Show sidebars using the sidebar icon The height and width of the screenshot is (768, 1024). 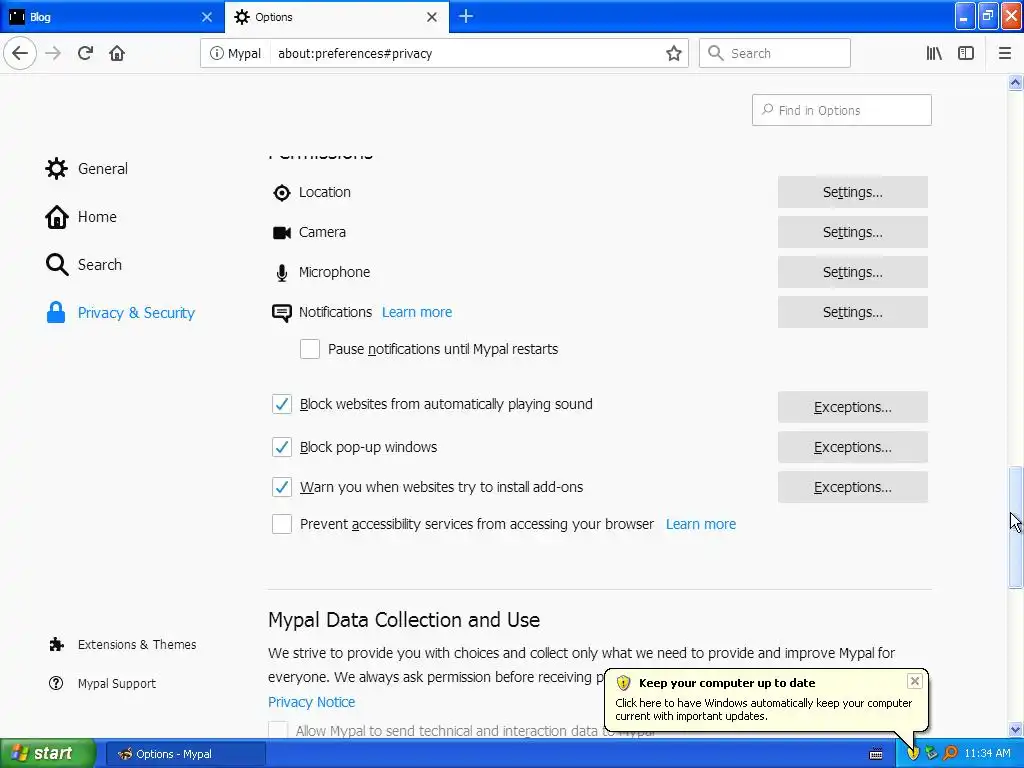[966, 54]
